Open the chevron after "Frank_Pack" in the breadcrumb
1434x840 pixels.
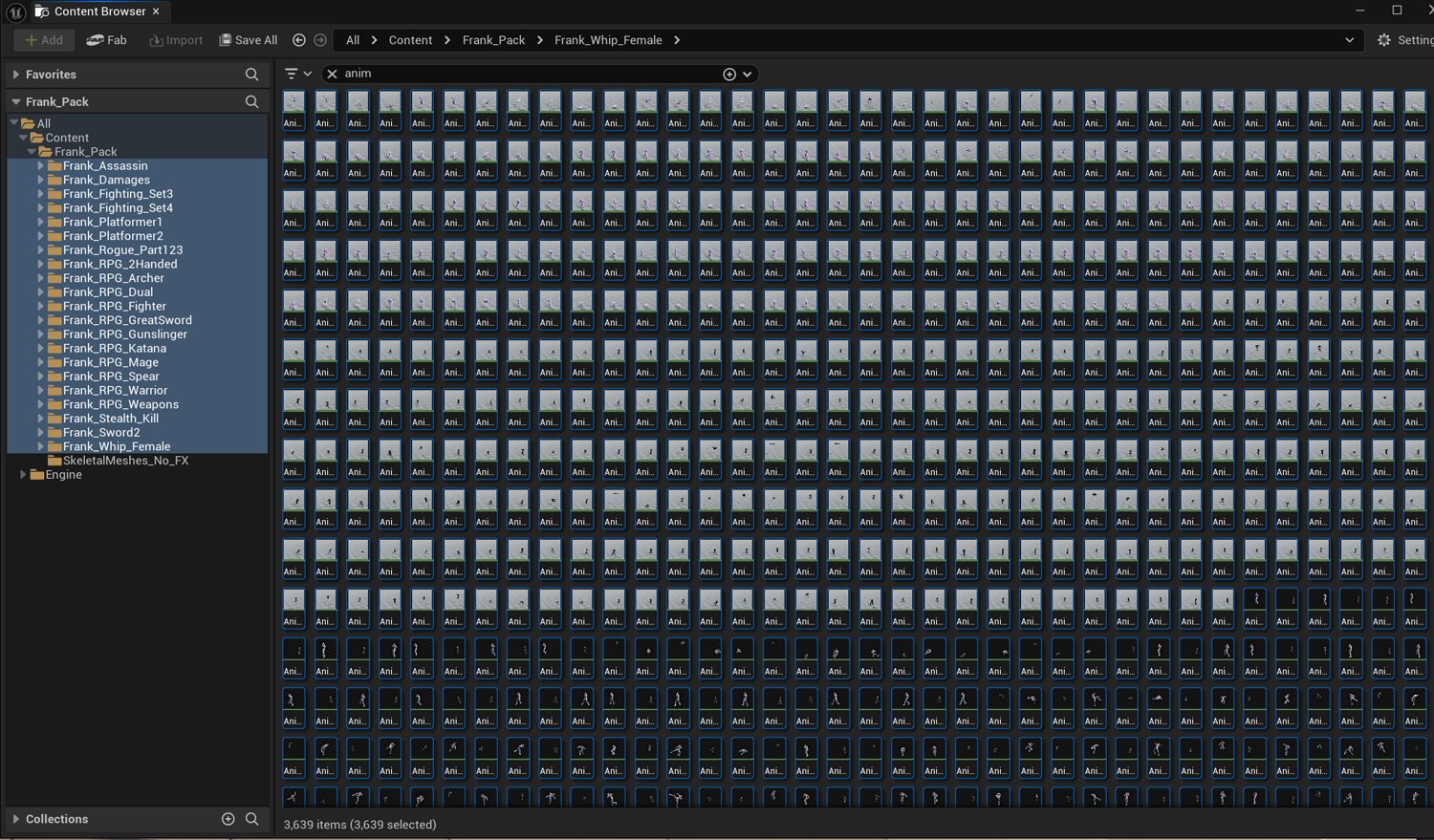click(540, 40)
